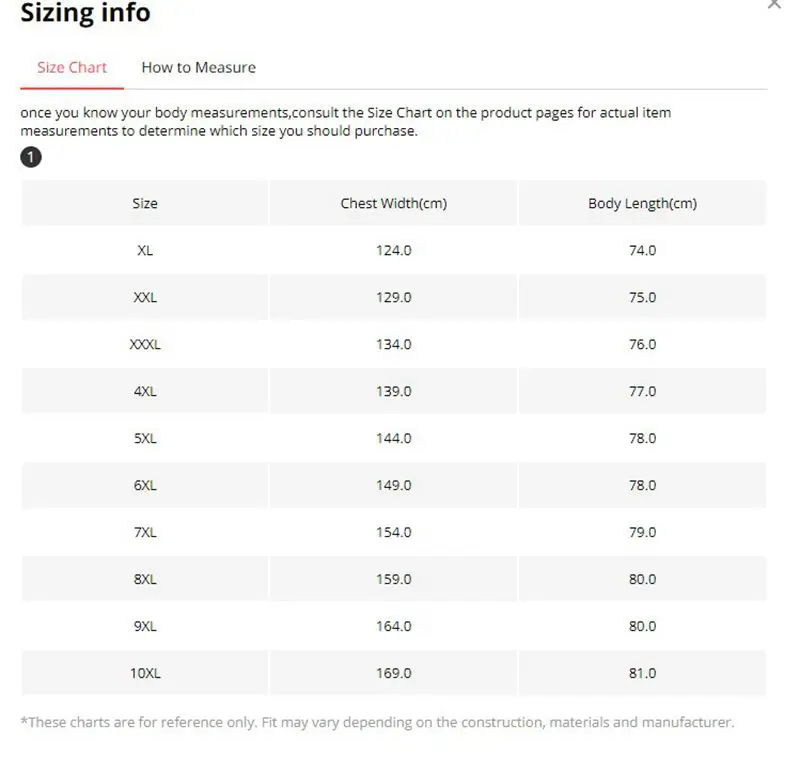Click the 7XL size cell
800x757 pixels.
click(145, 532)
